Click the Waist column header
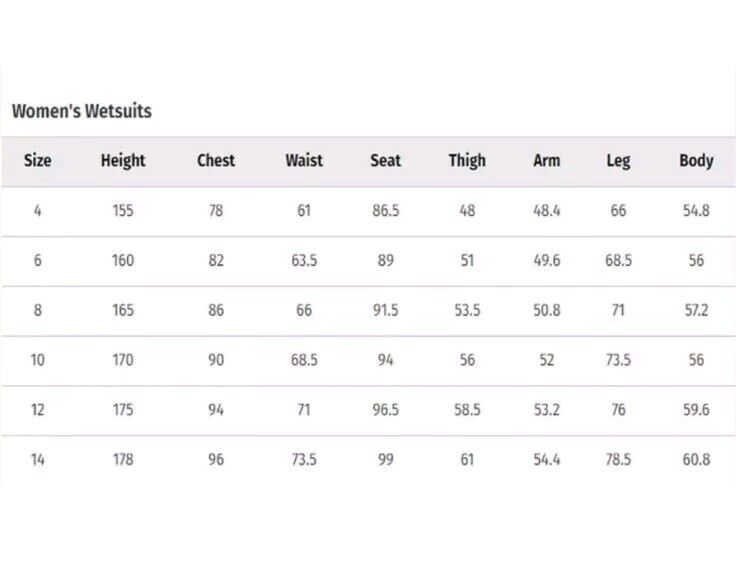This screenshot has width=736, height=566. (304, 161)
